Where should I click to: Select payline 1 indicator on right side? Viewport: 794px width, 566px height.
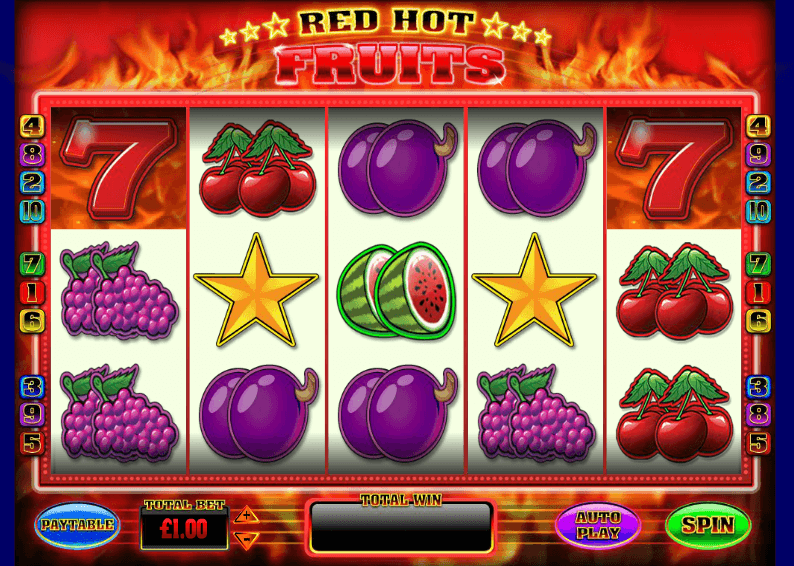tap(758, 293)
